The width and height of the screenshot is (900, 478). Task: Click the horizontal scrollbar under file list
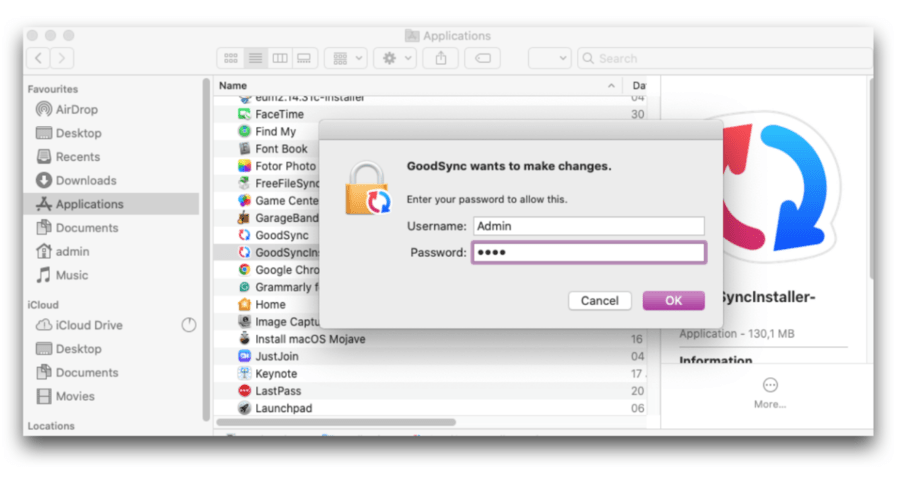[336, 422]
